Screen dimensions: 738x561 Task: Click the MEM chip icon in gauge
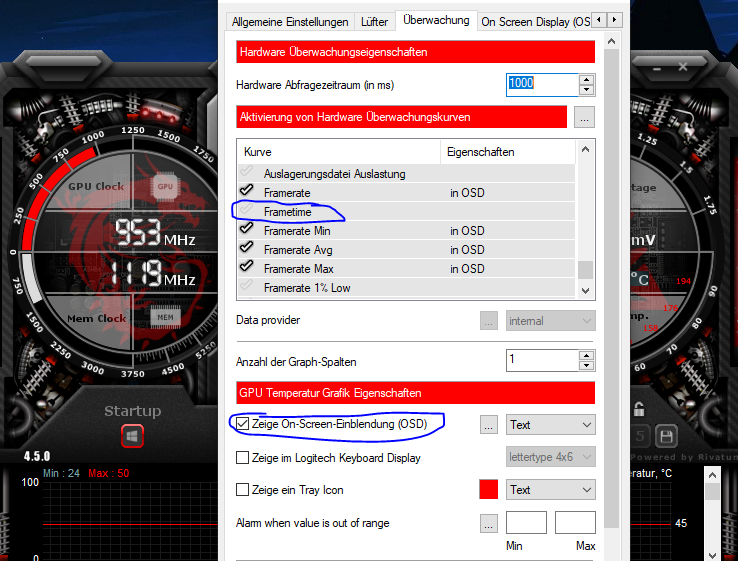point(165,317)
